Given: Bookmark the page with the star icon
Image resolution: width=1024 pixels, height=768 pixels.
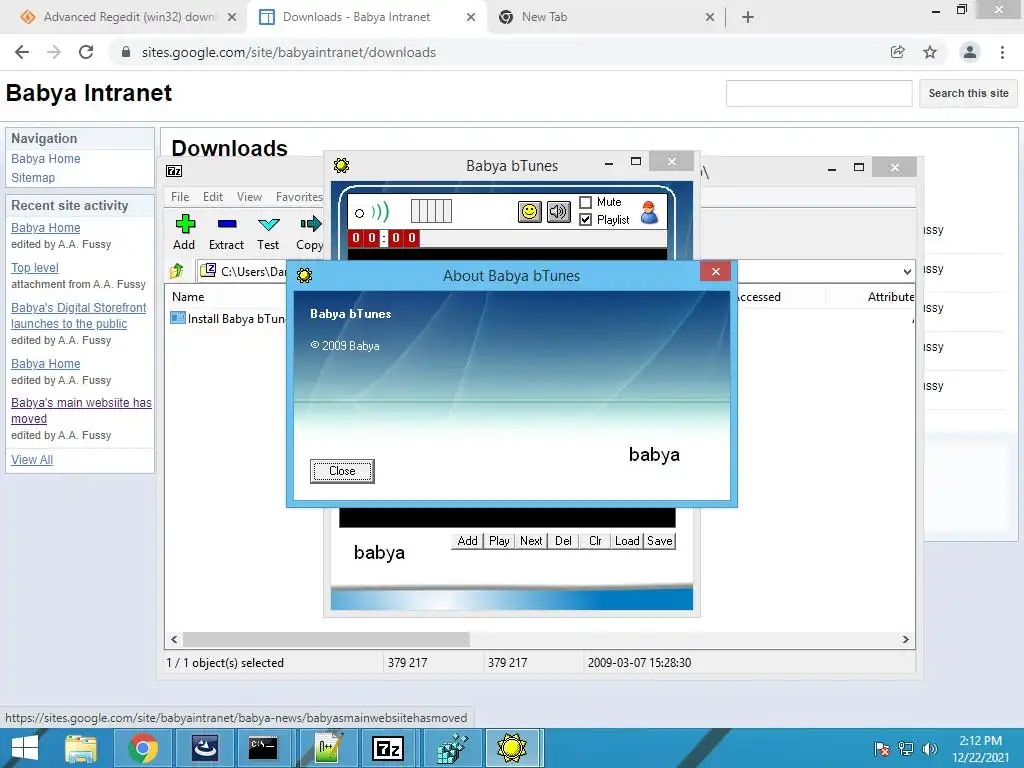Looking at the screenshot, I should 930,52.
